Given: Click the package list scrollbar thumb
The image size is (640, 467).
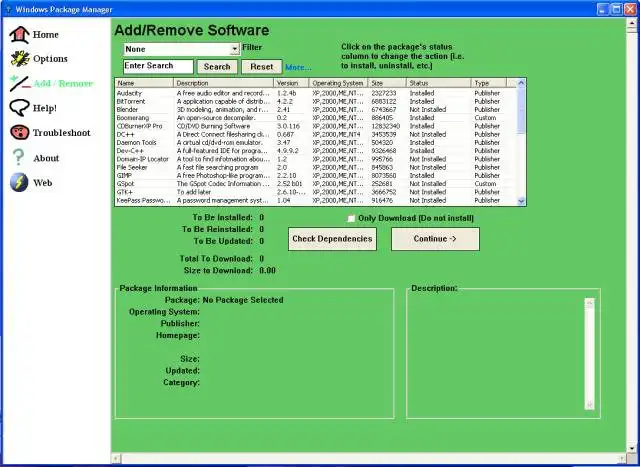Looking at the screenshot, I should pyautogui.click(x=521, y=110).
